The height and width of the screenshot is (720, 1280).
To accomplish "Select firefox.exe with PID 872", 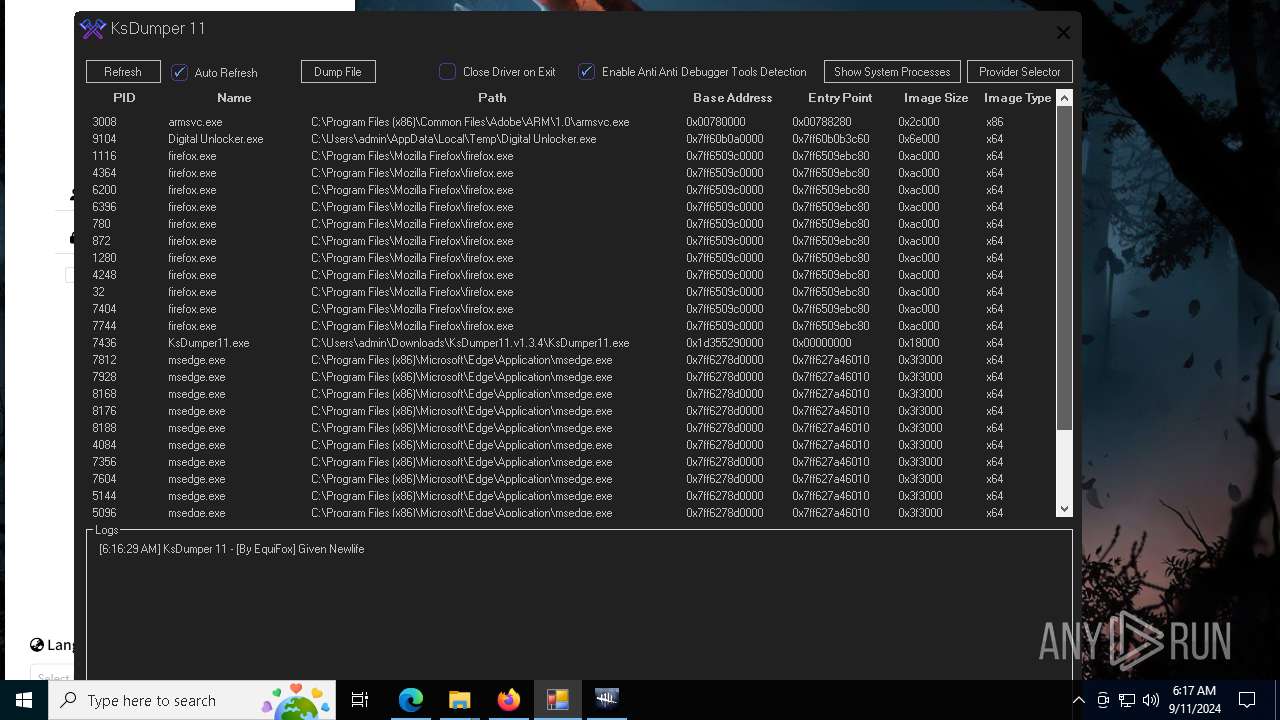I will (570, 241).
